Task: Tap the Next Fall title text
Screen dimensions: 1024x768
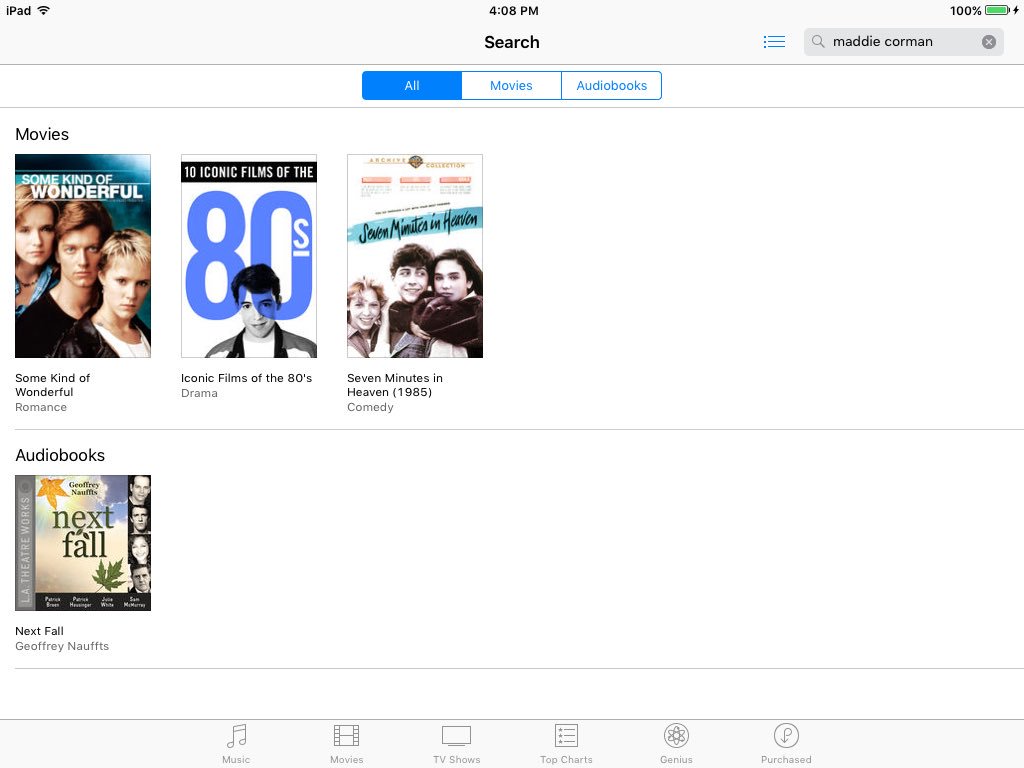Action: (39, 631)
